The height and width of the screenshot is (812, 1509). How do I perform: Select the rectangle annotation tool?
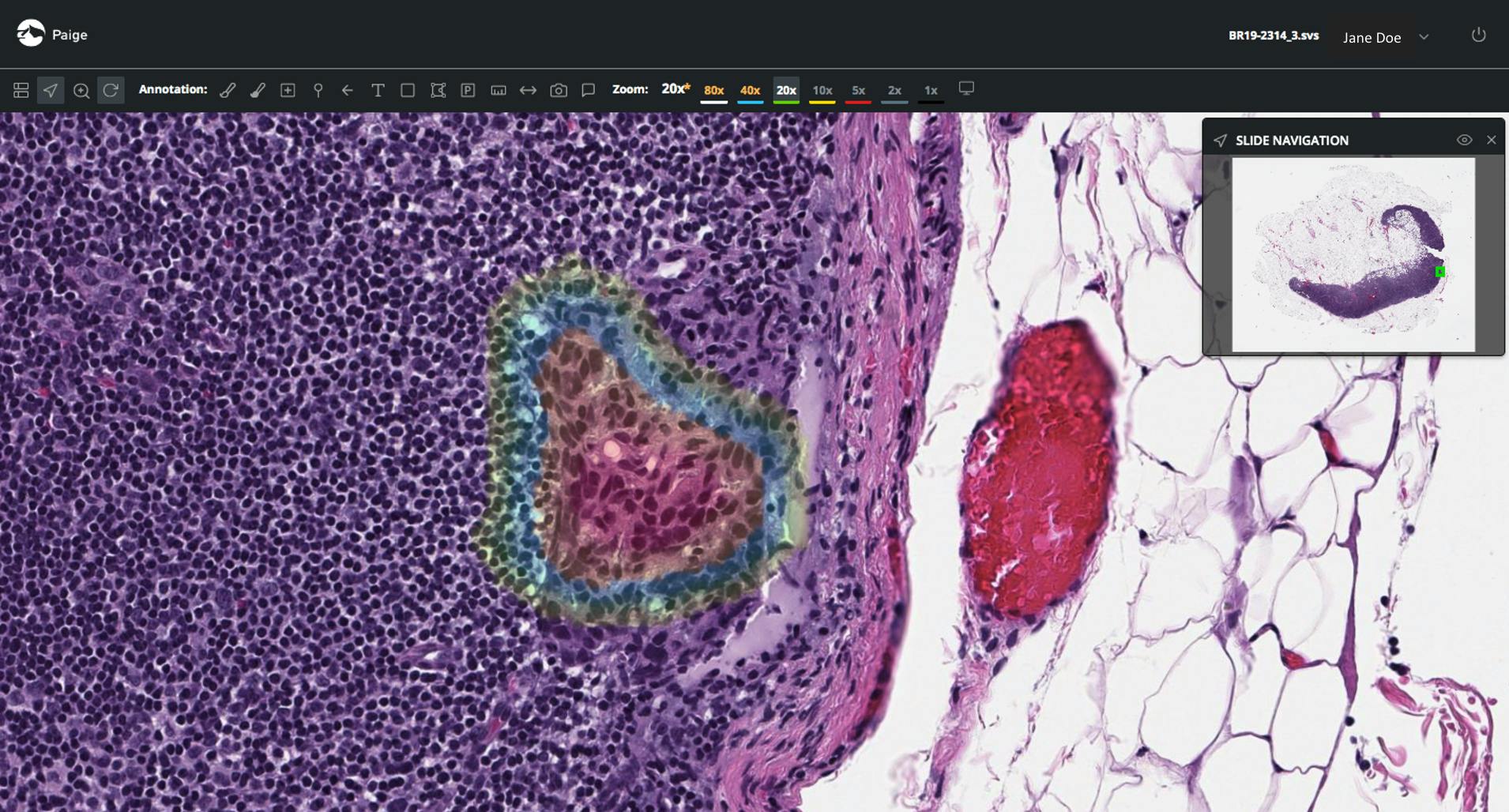point(408,90)
